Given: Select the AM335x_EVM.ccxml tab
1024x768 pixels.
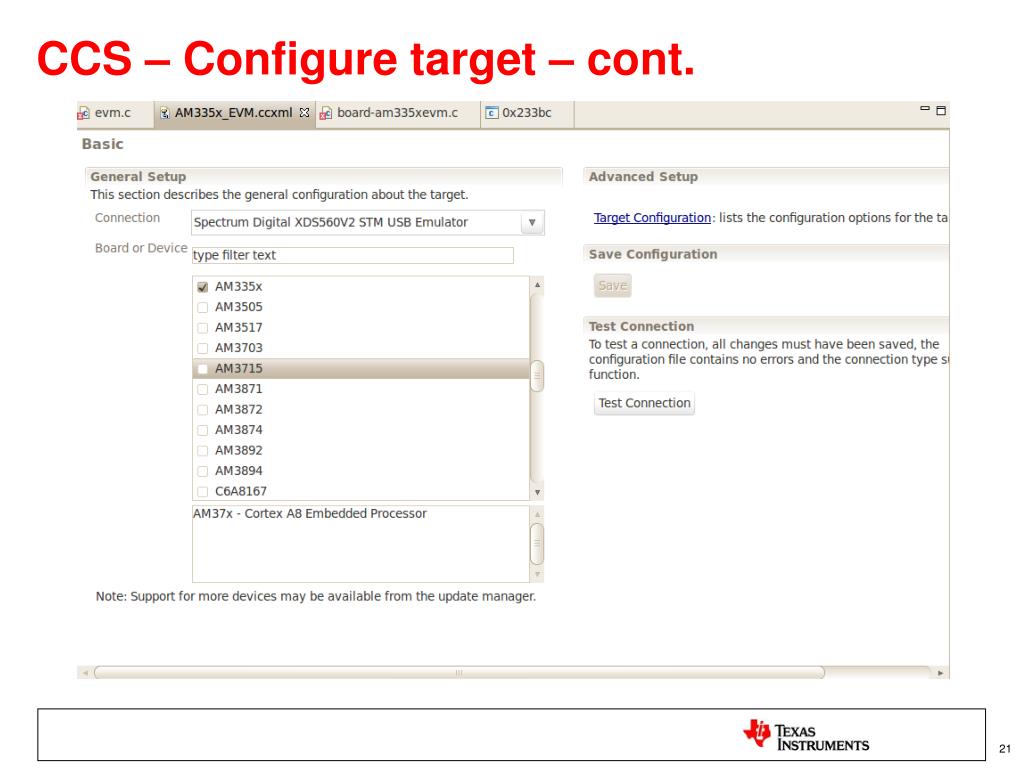Looking at the screenshot, I should click(x=234, y=113).
